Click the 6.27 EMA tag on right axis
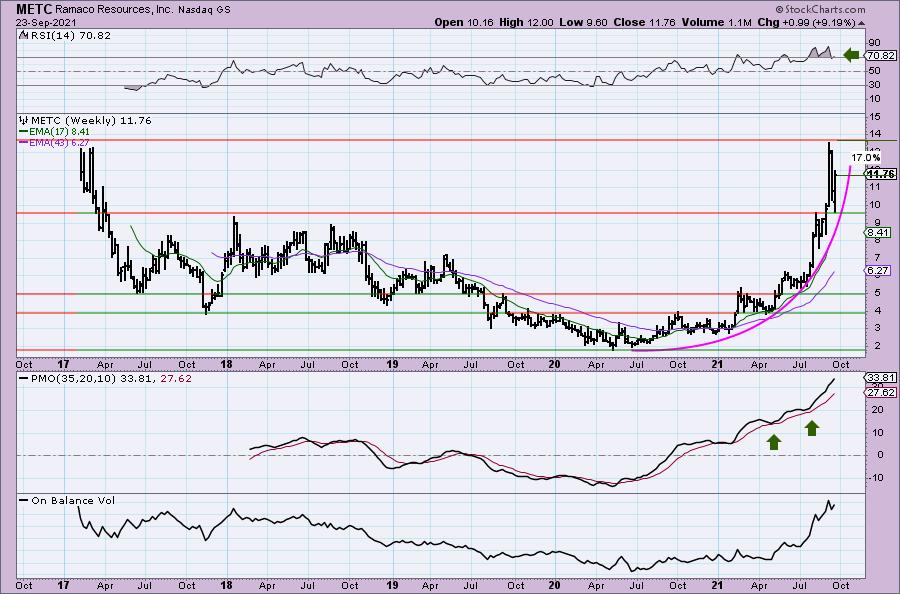This screenshot has height=594, width=900. pyautogui.click(x=878, y=270)
